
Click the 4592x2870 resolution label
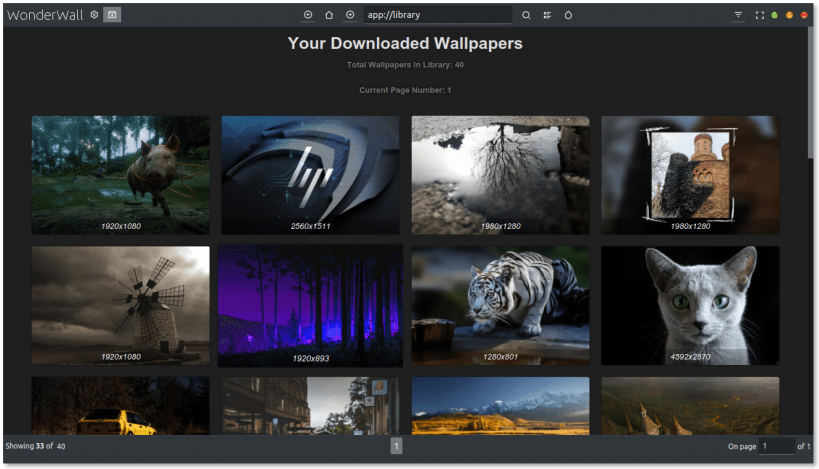pos(690,357)
